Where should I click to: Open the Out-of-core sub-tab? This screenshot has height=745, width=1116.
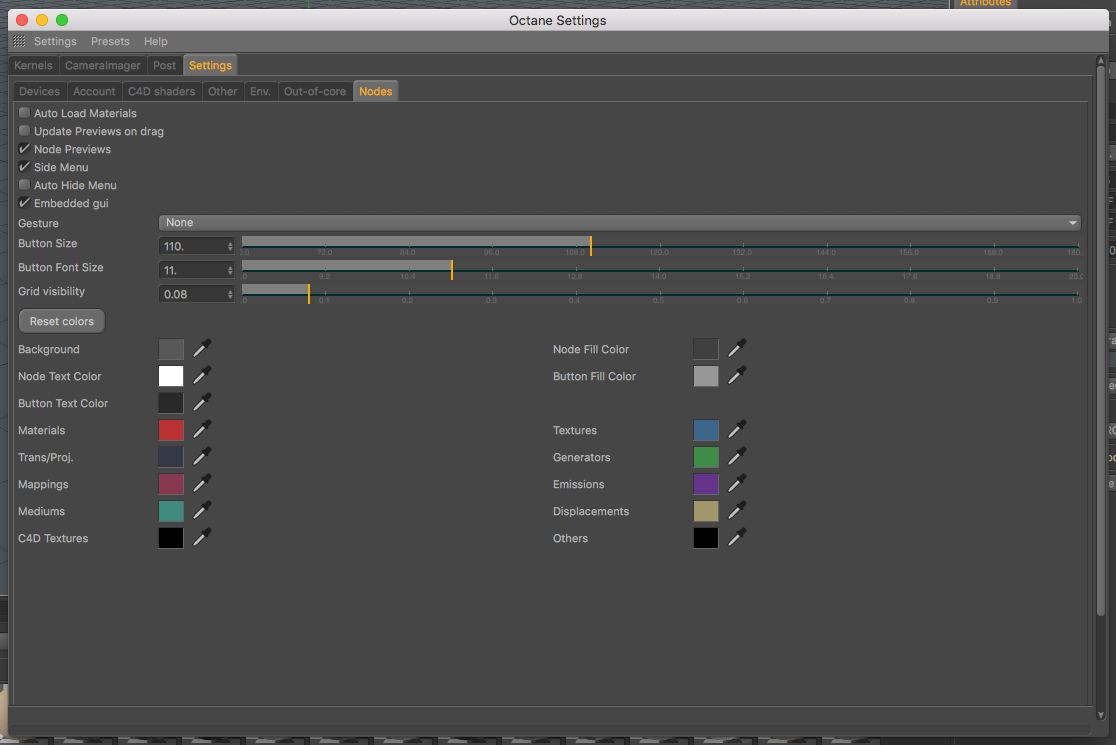[315, 91]
